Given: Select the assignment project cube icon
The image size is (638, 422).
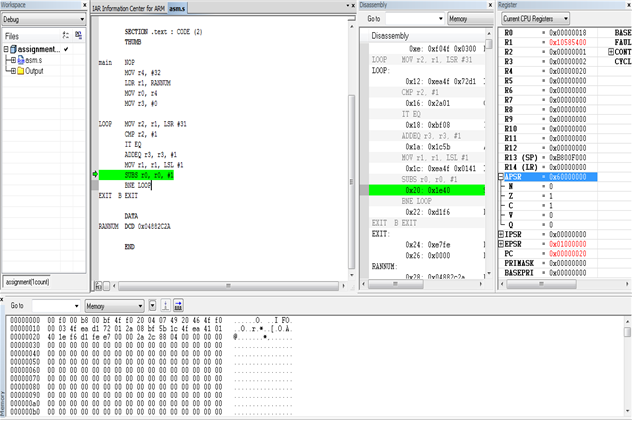Looking at the screenshot, I should (13, 49).
